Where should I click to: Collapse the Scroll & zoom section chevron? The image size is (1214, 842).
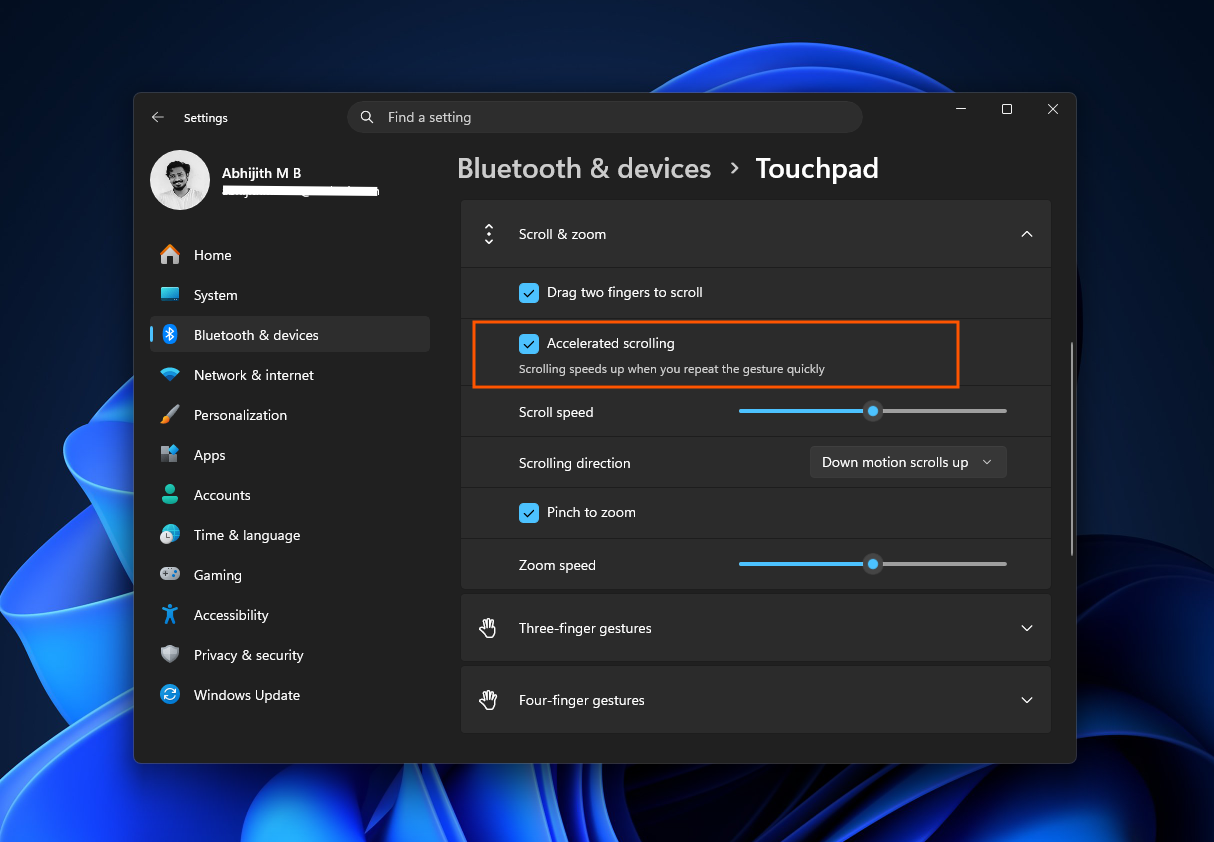(x=1026, y=234)
